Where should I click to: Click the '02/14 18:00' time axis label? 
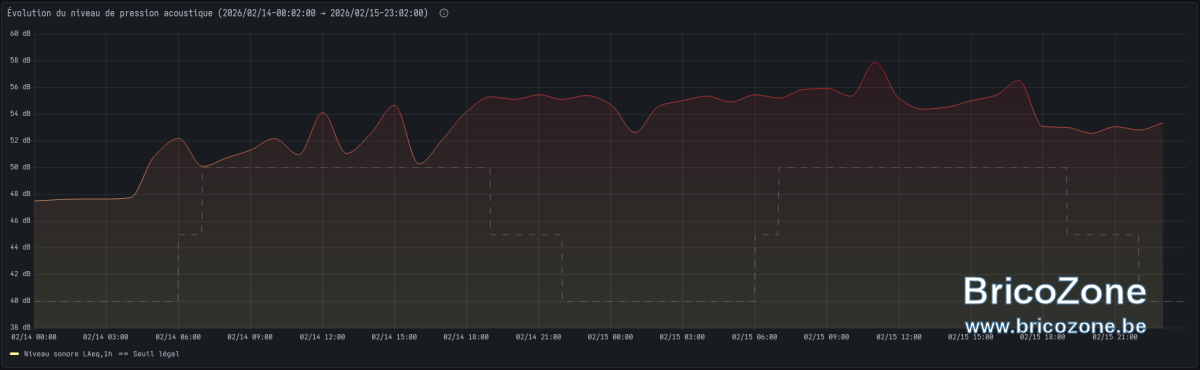466,337
